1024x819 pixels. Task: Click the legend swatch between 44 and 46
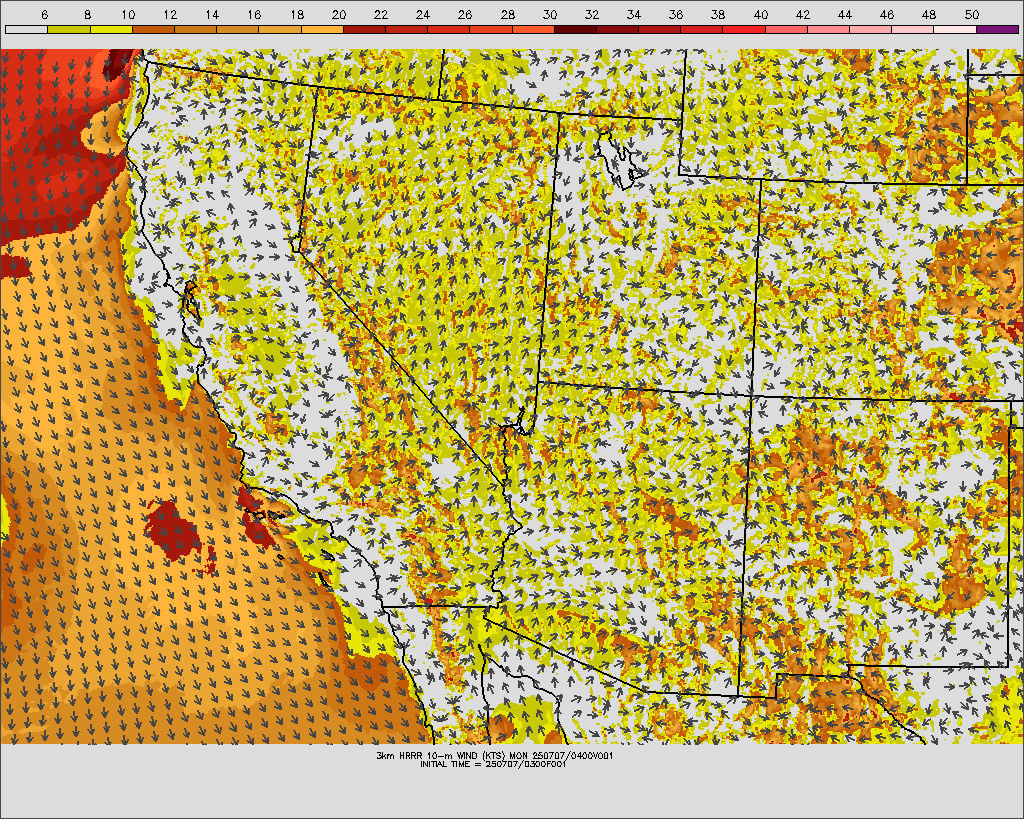pyautogui.click(x=871, y=29)
